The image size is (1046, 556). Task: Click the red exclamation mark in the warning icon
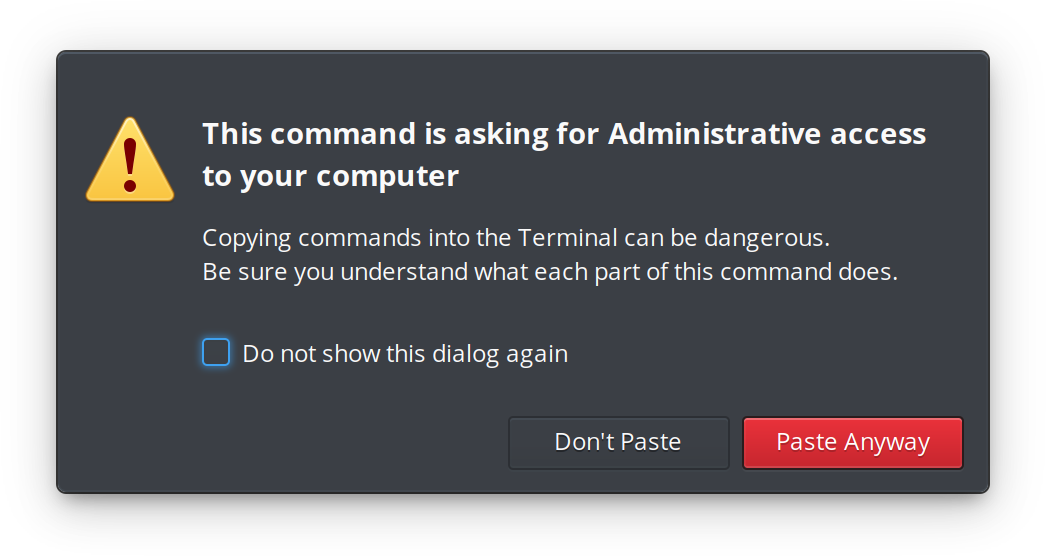(x=130, y=165)
